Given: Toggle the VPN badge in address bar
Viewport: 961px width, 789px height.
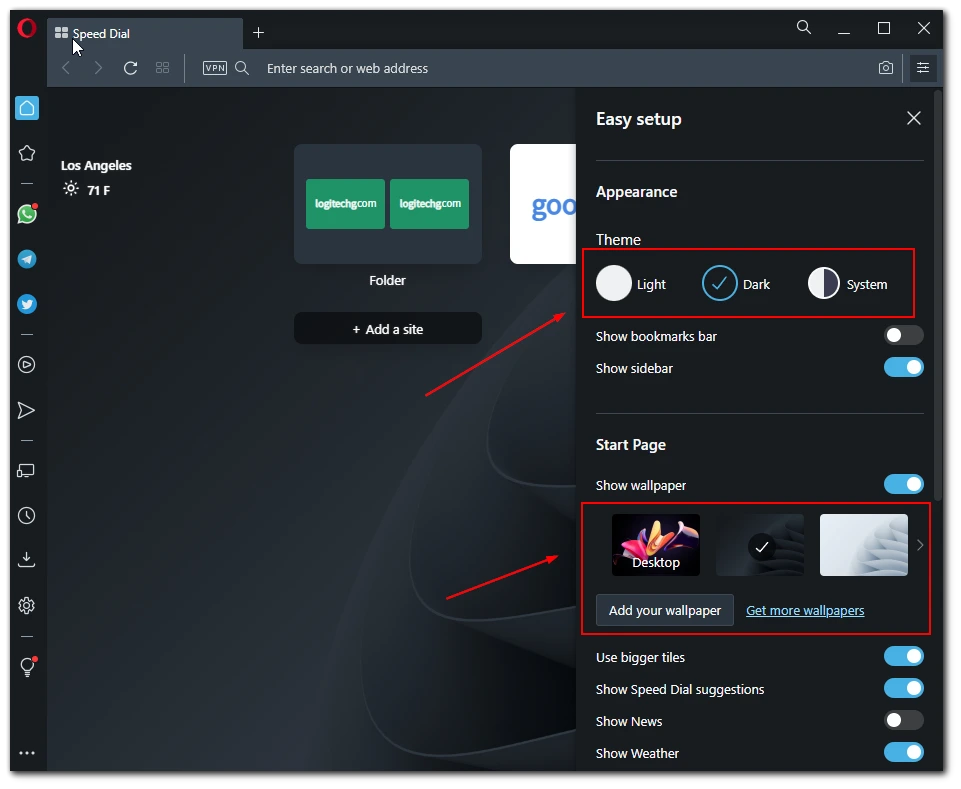Looking at the screenshot, I should click(x=215, y=68).
